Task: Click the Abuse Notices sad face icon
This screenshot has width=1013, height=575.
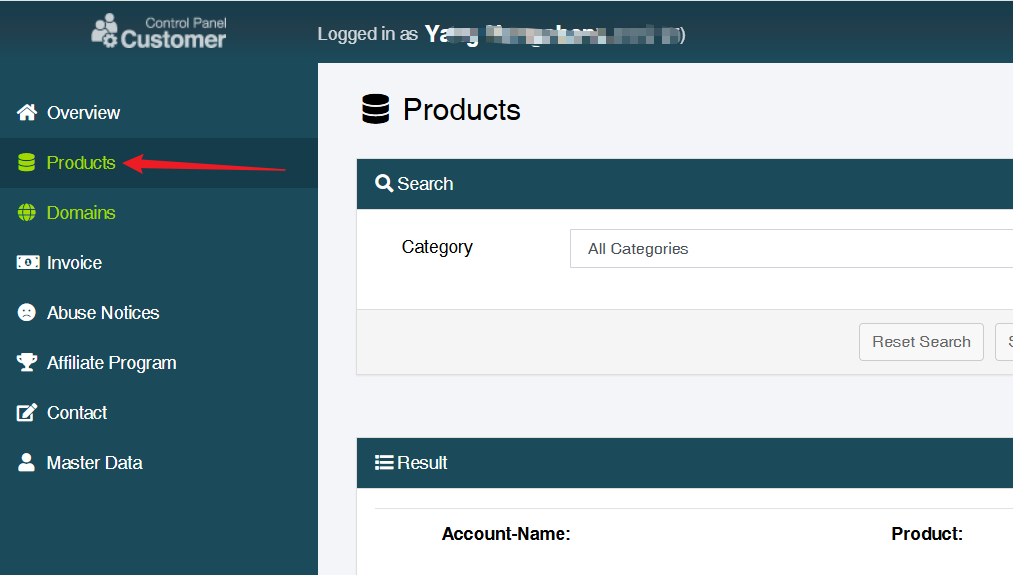Action: 26,313
